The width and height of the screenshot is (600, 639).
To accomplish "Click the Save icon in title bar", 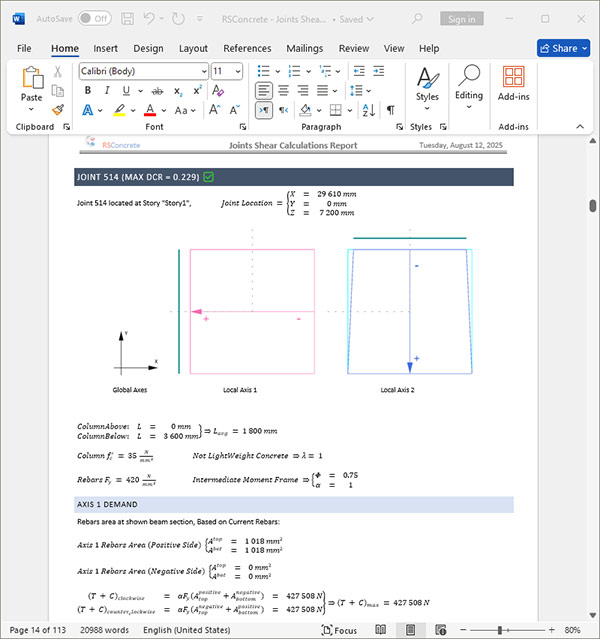I will click(x=128, y=19).
